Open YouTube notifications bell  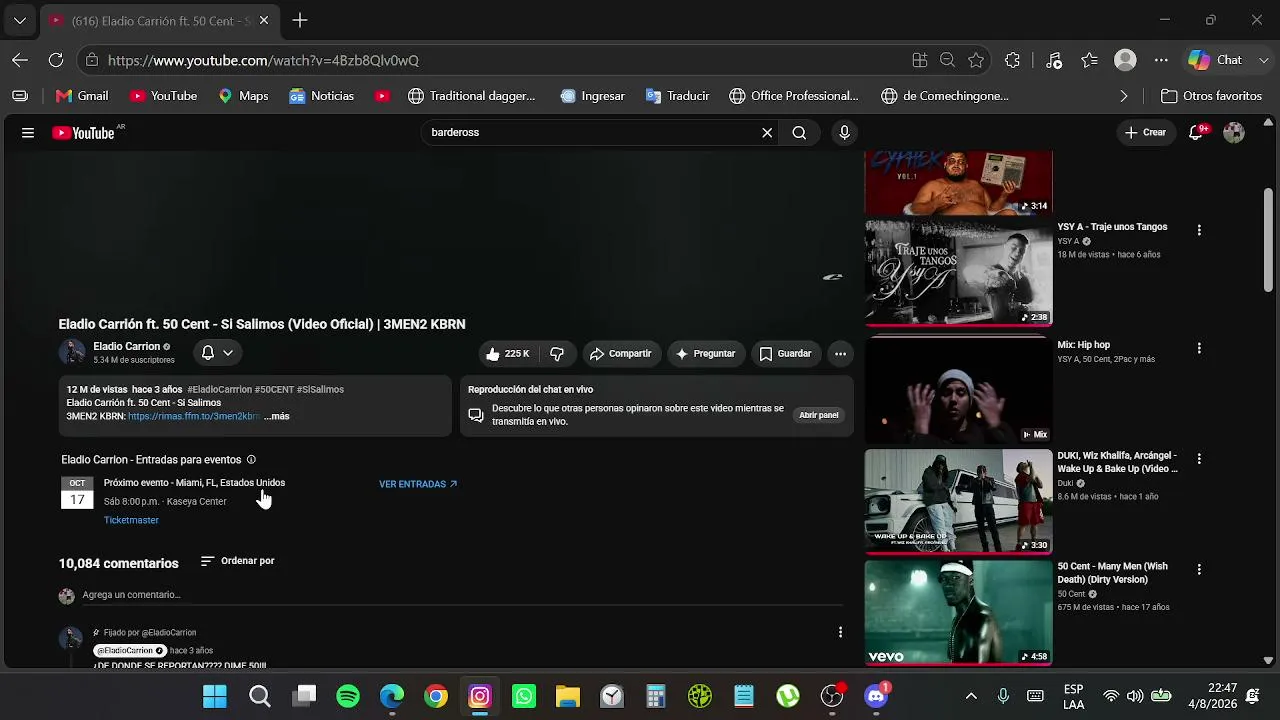click(x=1196, y=133)
